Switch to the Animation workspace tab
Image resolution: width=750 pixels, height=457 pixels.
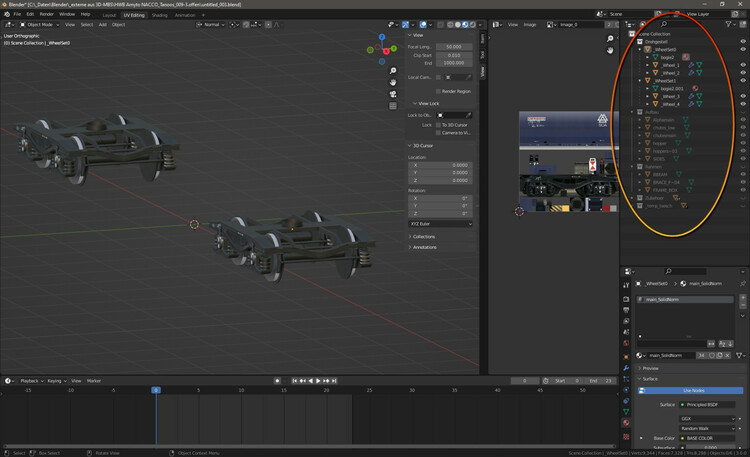coord(185,15)
